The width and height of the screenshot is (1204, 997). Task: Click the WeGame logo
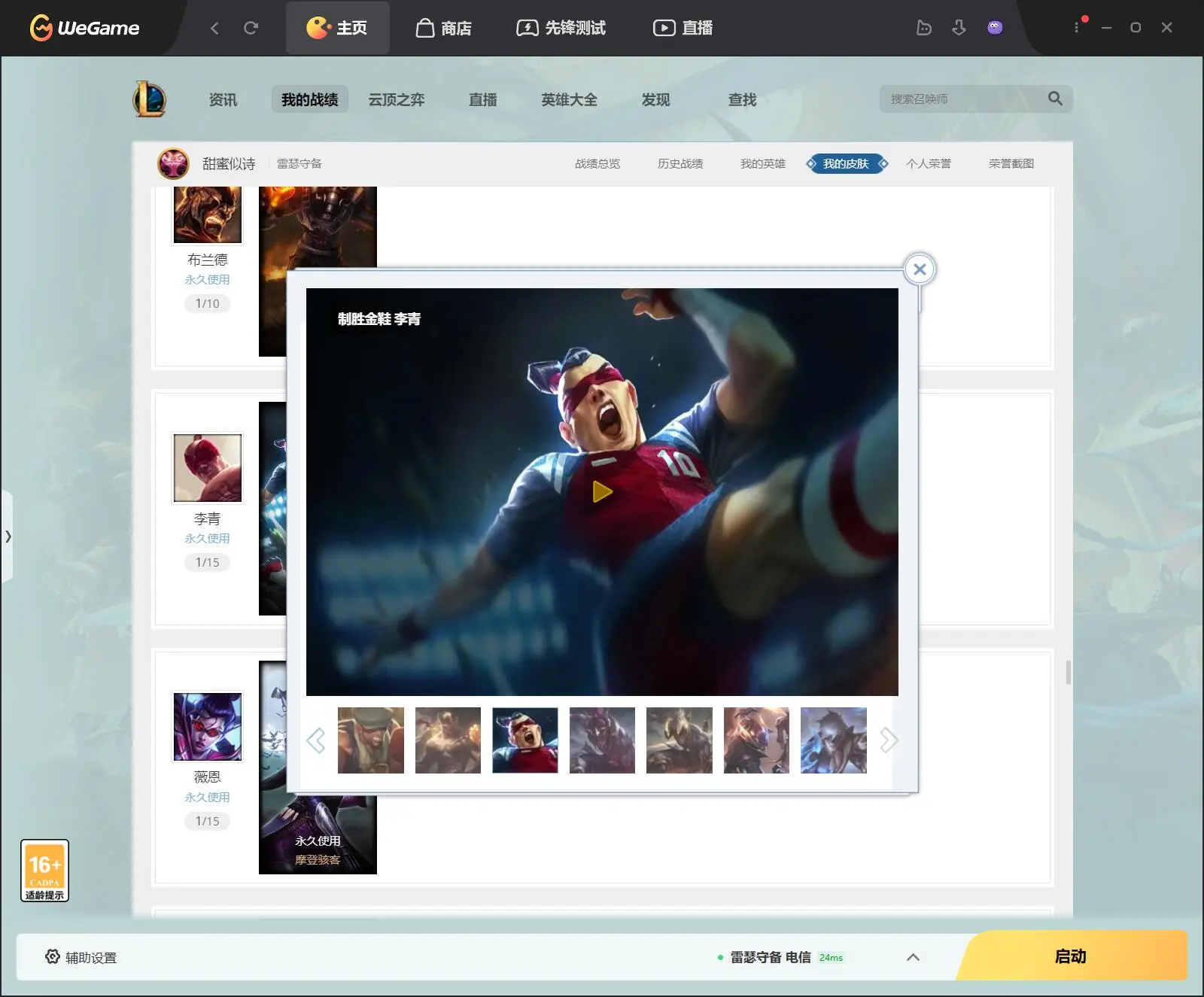point(84,28)
